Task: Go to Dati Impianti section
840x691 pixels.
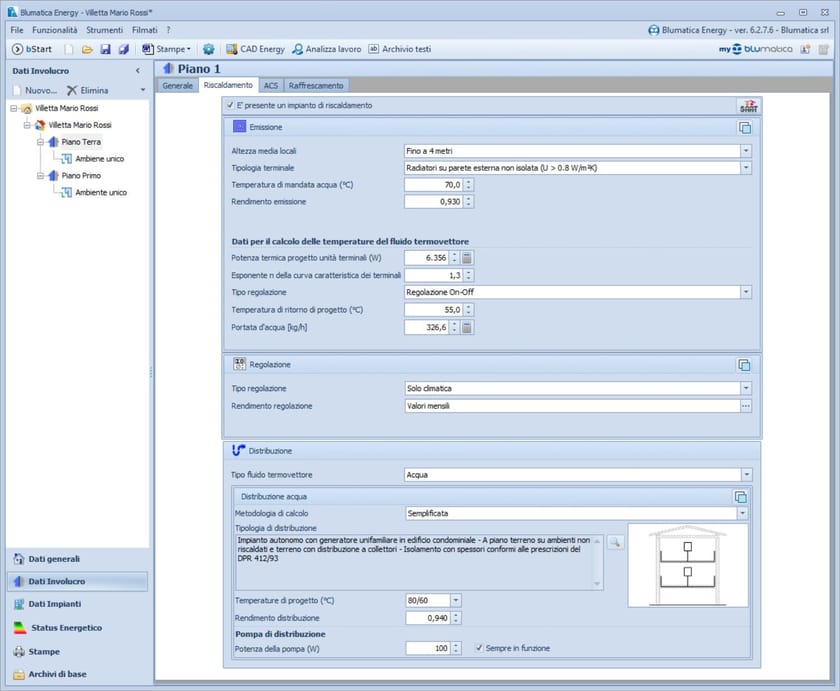Action: point(54,604)
